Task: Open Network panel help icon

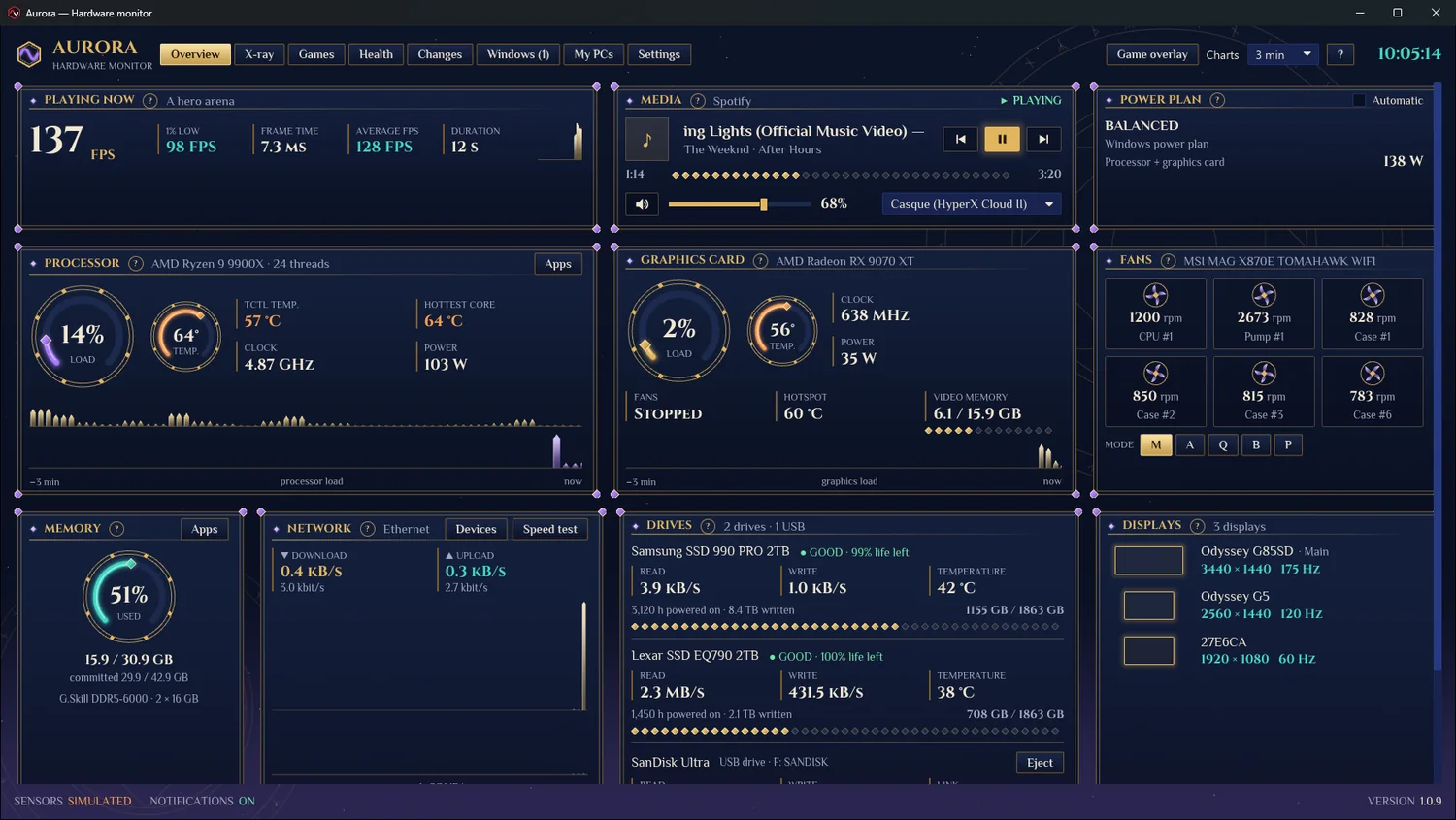Action: pyautogui.click(x=367, y=529)
